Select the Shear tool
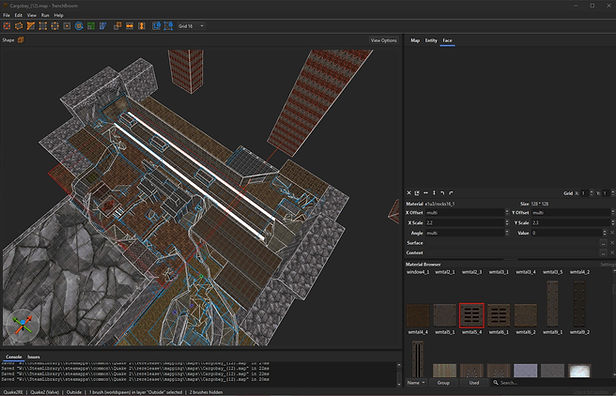 [x=103, y=26]
